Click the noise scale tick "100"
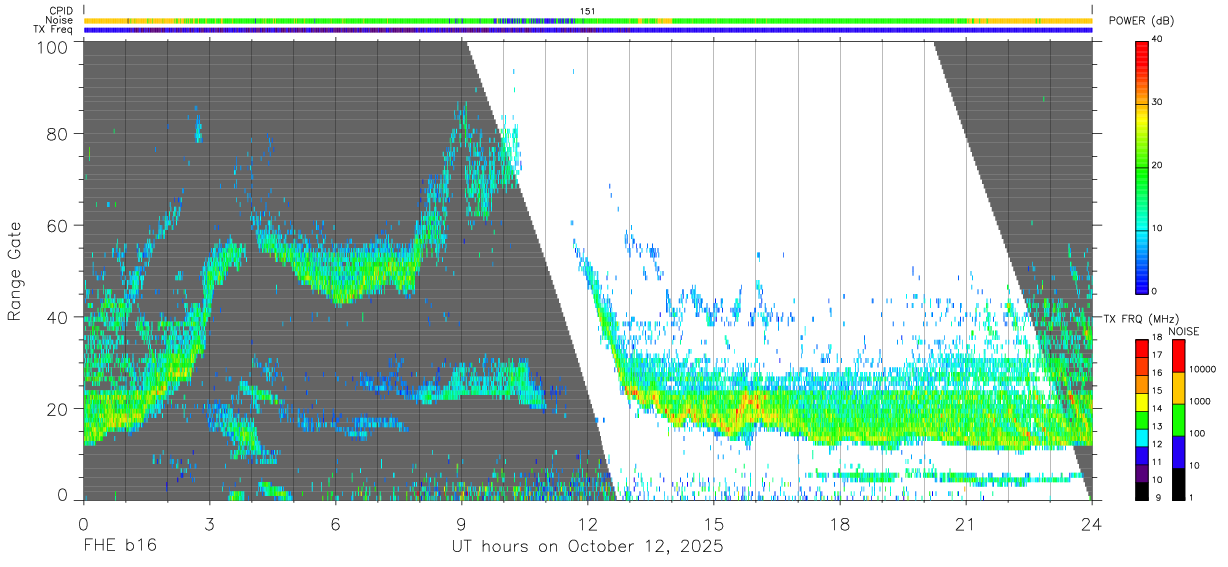 click(x=1196, y=435)
